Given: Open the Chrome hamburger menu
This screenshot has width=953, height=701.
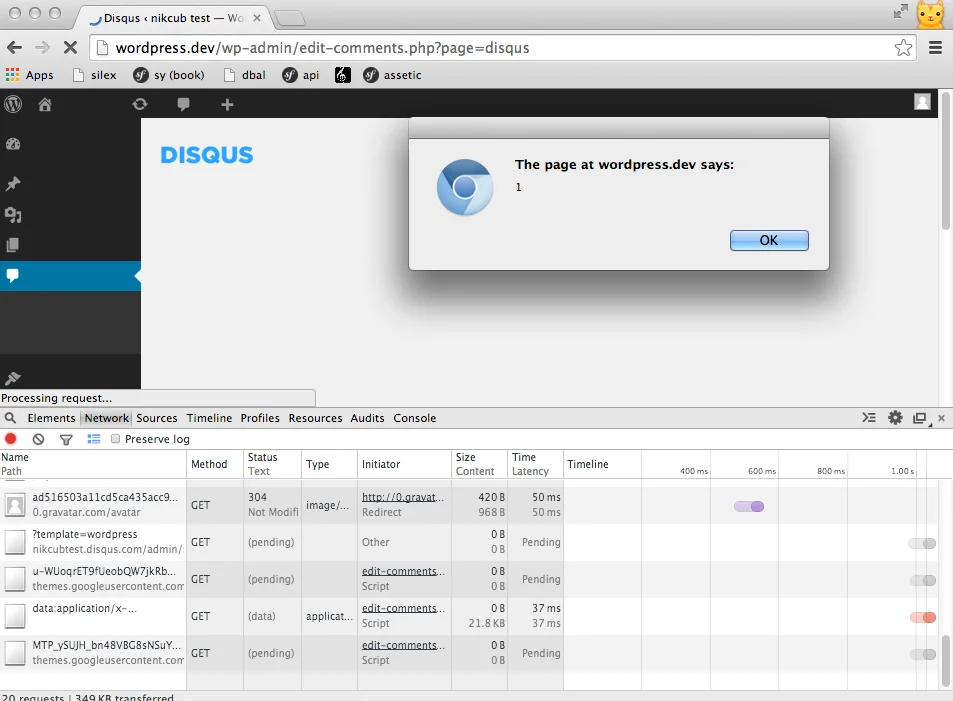Looking at the screenshot, I should pyautogui.click(x=935, y=48).
